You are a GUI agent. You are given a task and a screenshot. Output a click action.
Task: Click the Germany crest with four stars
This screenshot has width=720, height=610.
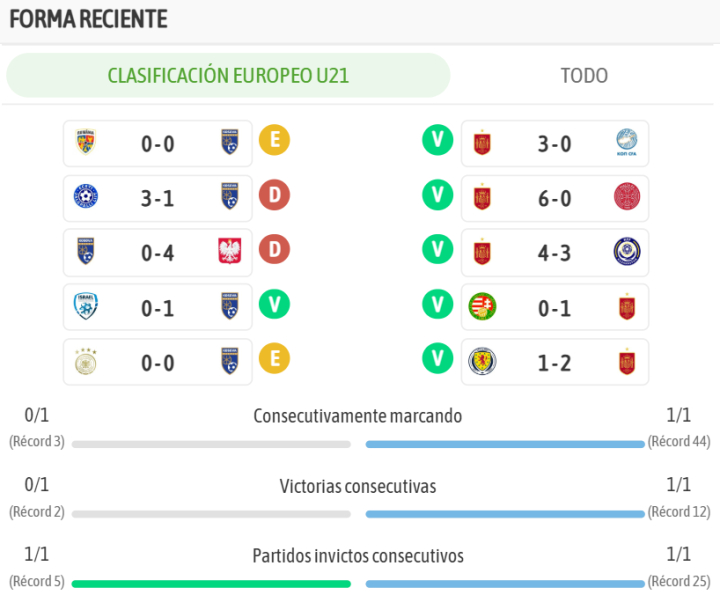(x=86, y=362)
